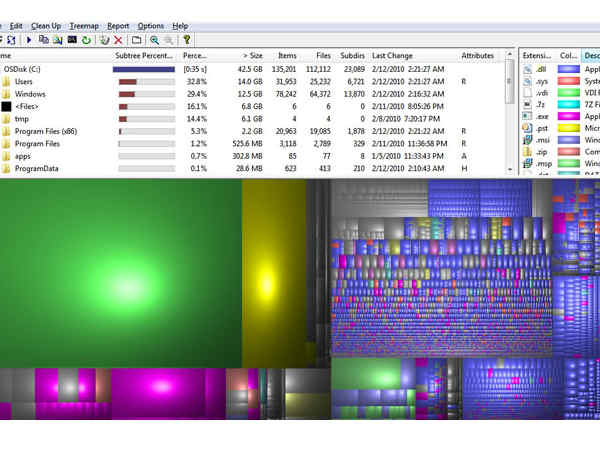
Task: Click the .msi installer type icon
Action: pyautogui.click(x=528, y=140)
